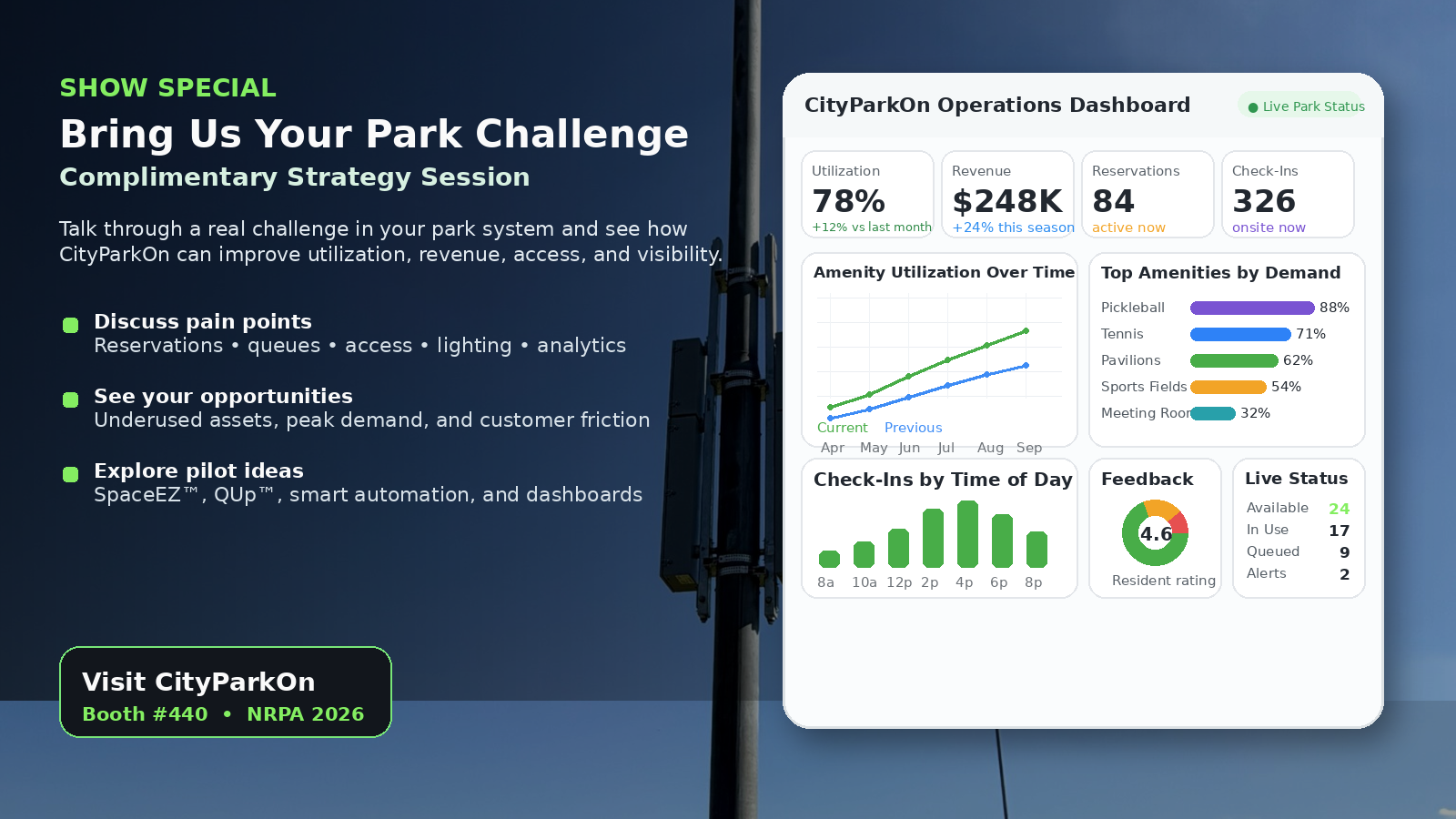Select the Current legend label
Image resolution: width=1456 pixels, height=819 pixels.
click(x=842, y=428)
